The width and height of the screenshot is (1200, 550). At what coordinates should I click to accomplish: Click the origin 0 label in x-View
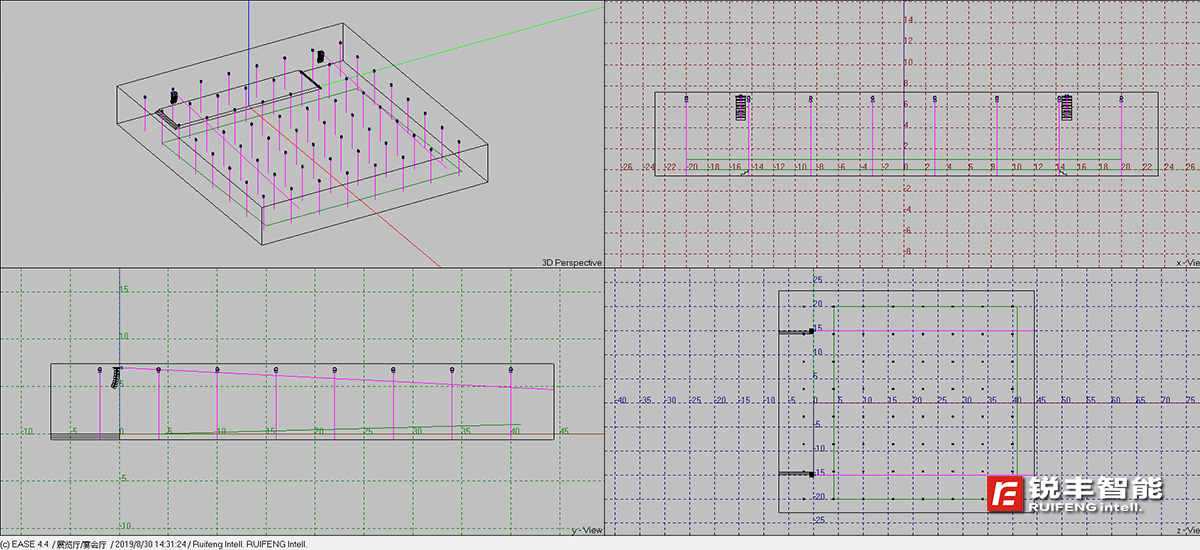click(x=906, y=167)
